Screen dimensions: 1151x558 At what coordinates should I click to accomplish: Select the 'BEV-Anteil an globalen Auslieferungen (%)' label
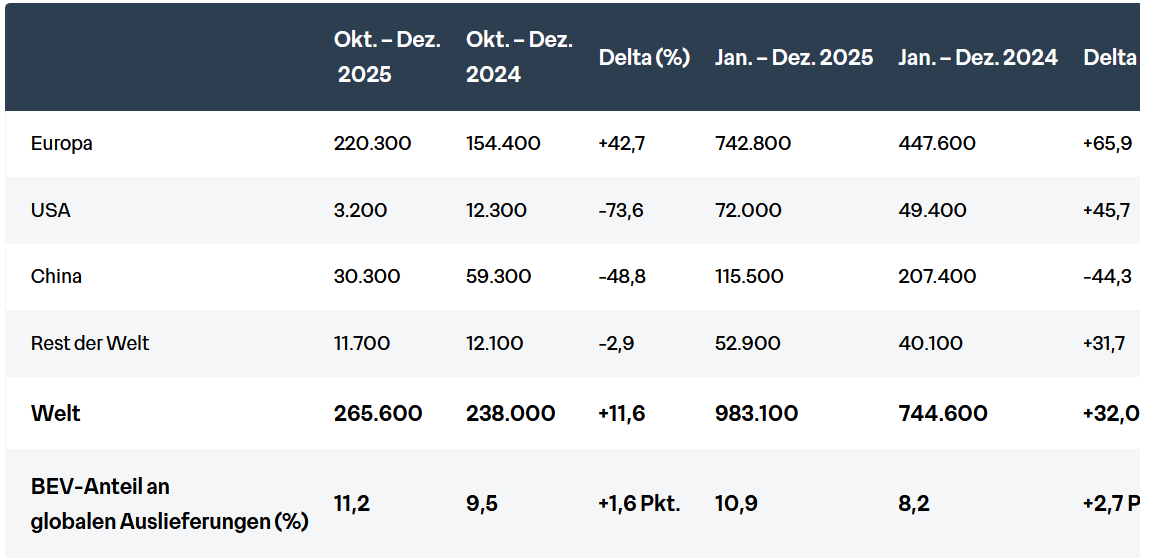click(169, 503)
